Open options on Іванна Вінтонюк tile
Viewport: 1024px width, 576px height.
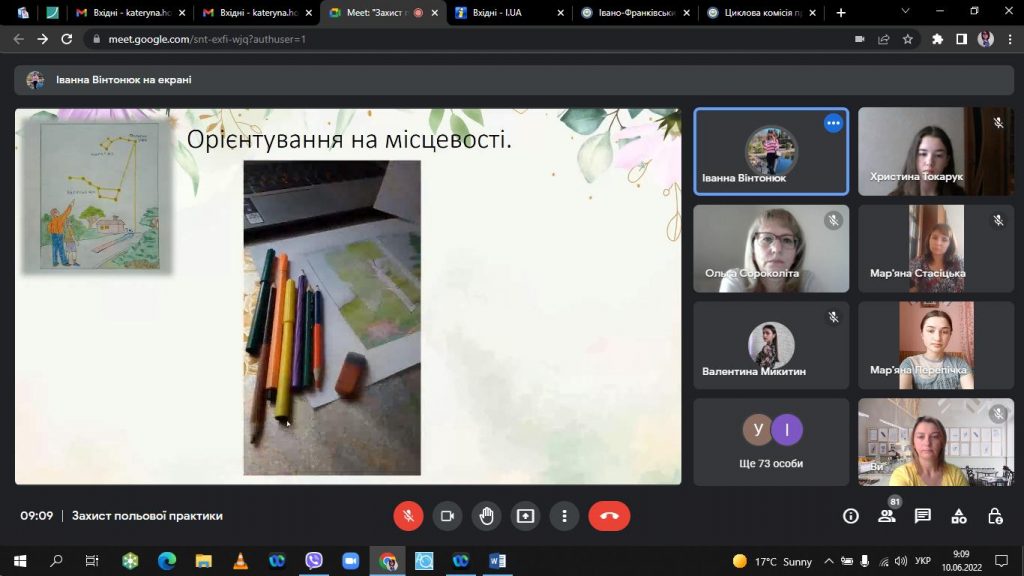point(833,123)
